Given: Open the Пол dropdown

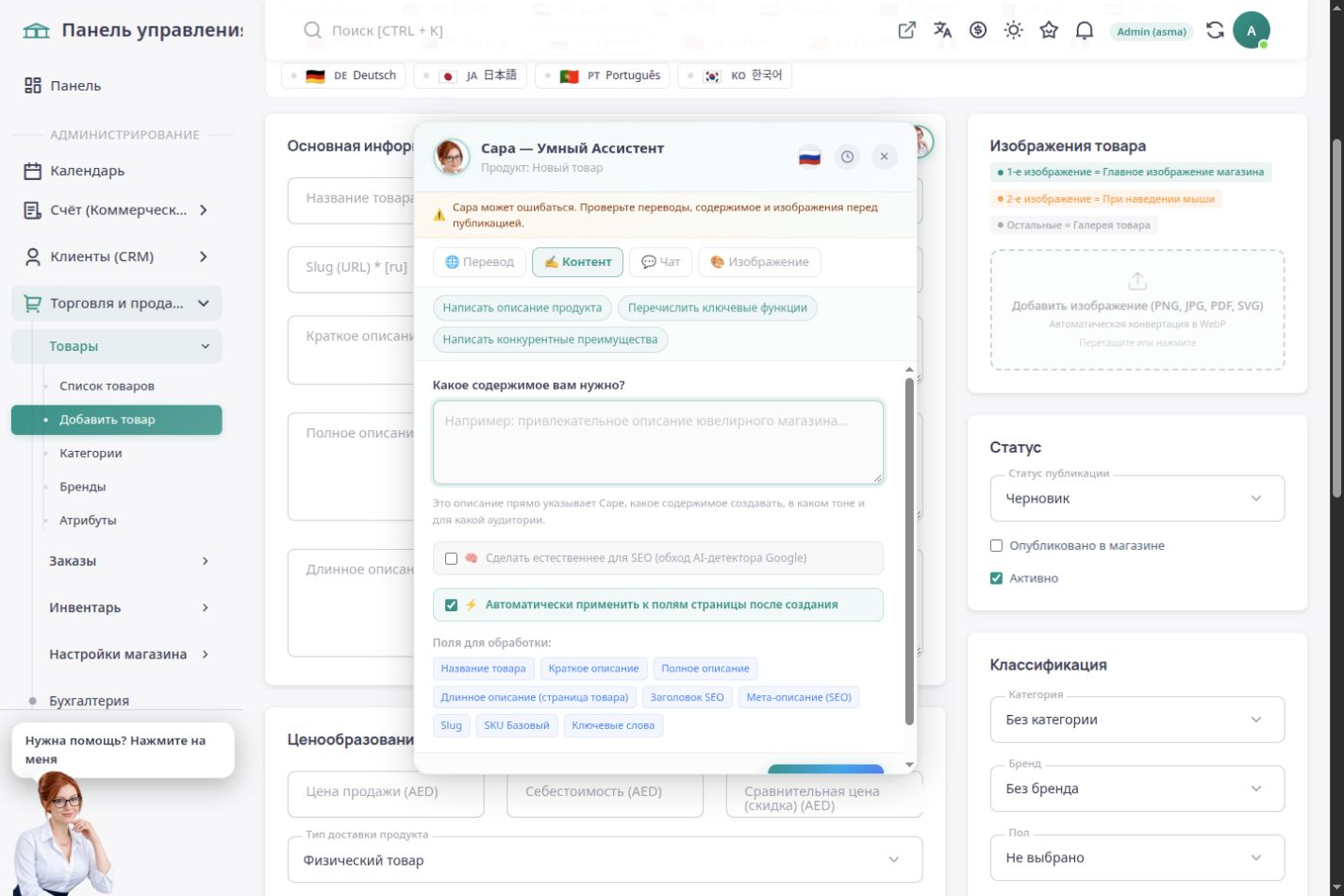Looking at the screenshot, I should 1137,857.
